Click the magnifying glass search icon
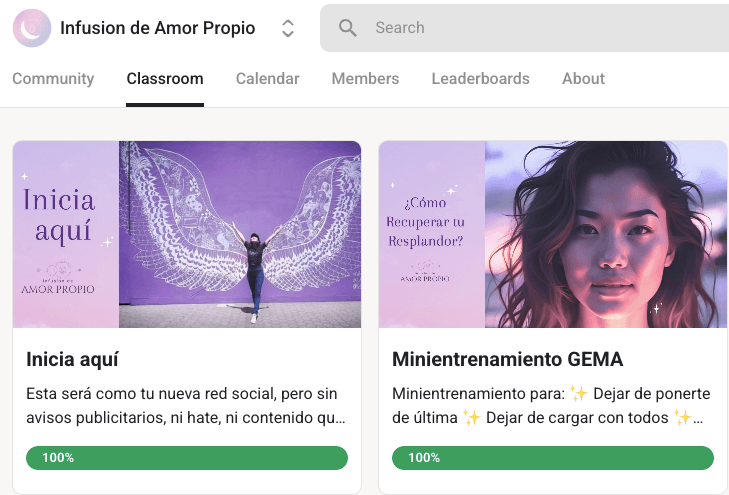Screen dimensions: 729x495 pyautogui.click(x=348, y=28)
